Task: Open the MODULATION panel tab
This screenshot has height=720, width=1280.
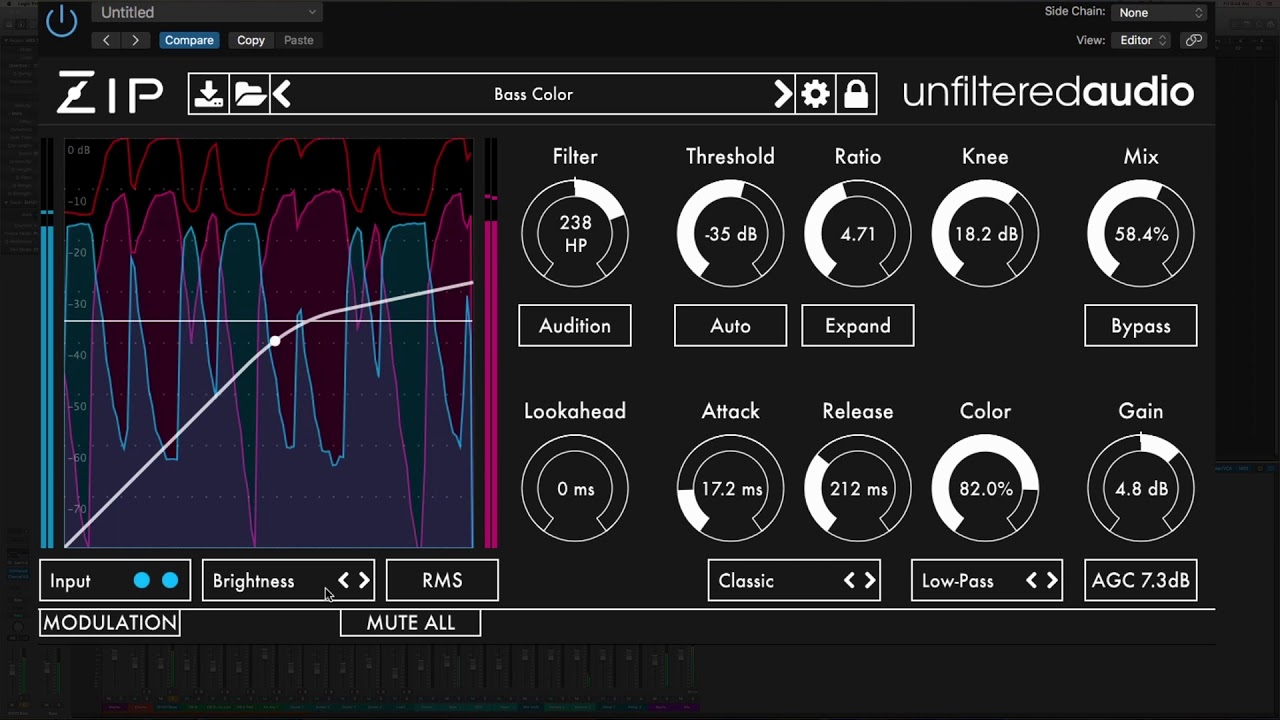Action: (110, 623)
